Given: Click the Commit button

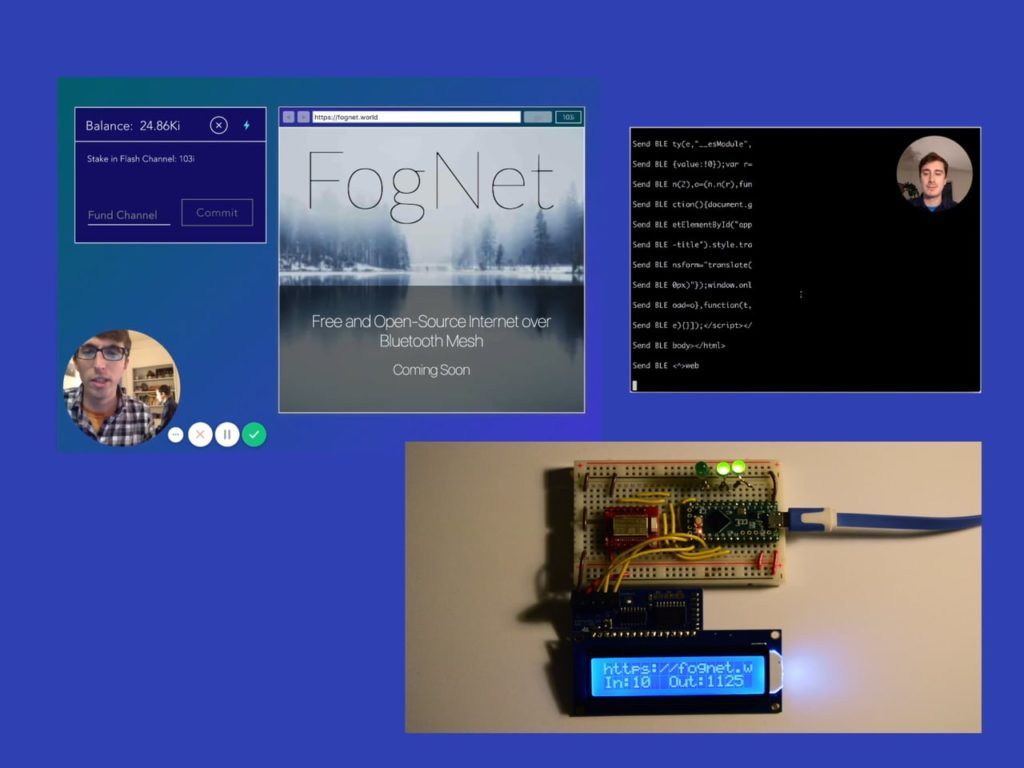Looking at the screenshot, I should point(217,212).
